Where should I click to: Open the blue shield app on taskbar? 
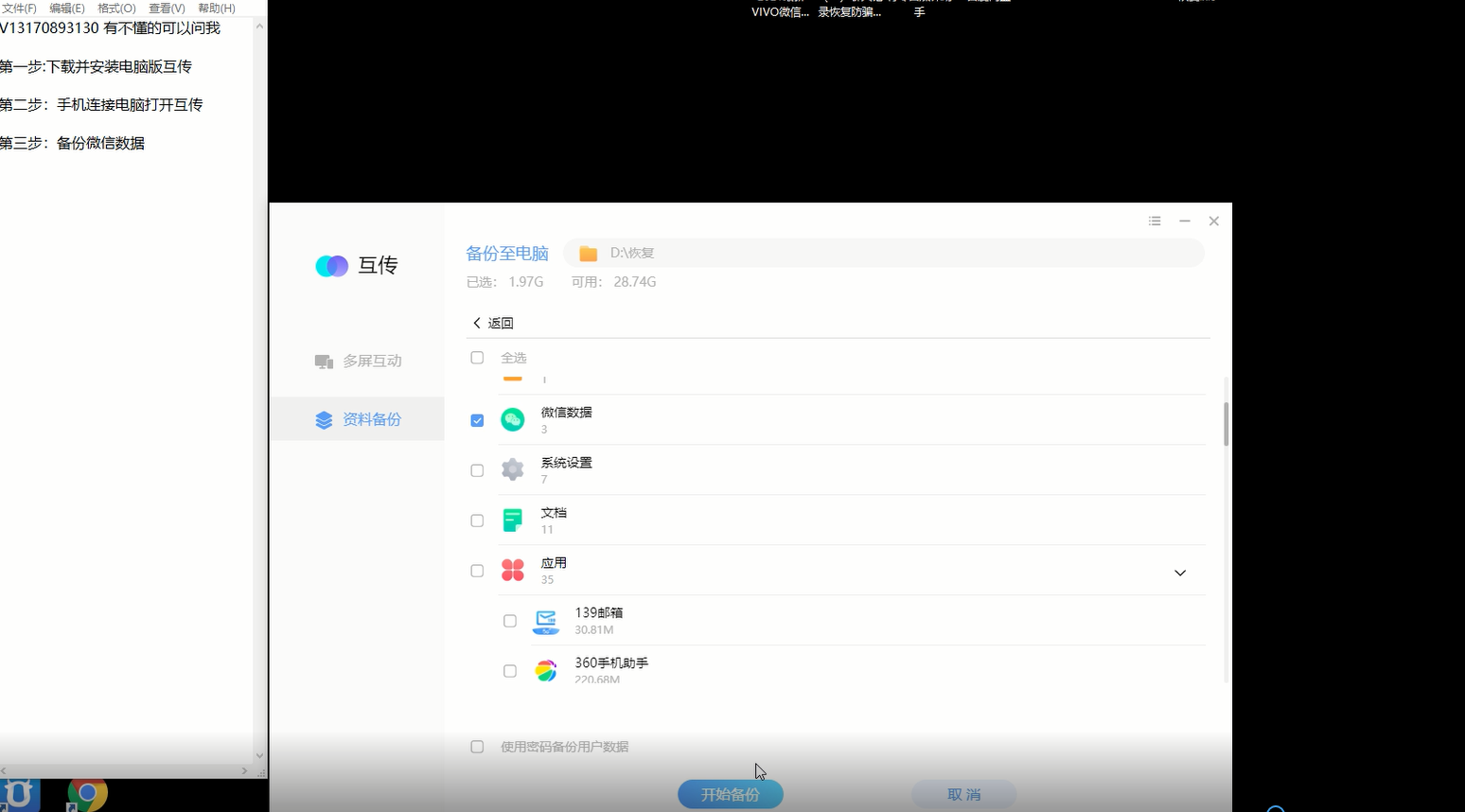pyautogui.click(x=20, y=794)
